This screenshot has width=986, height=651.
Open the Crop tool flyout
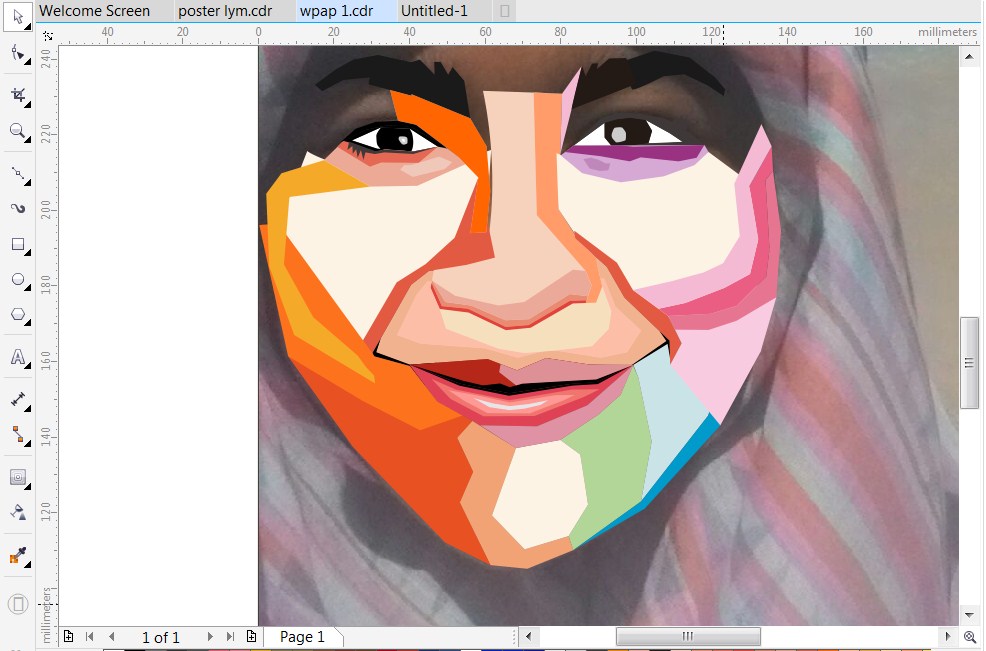coord(28,103)
